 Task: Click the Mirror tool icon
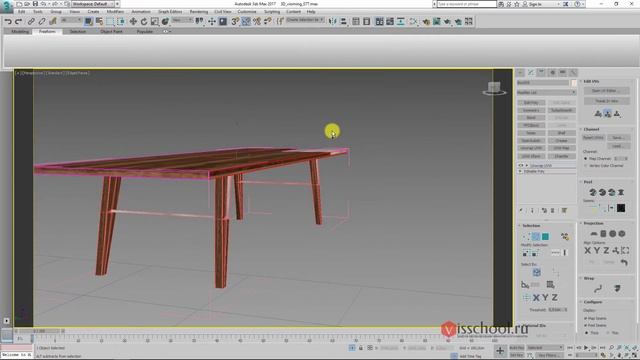tap(333, 22)
